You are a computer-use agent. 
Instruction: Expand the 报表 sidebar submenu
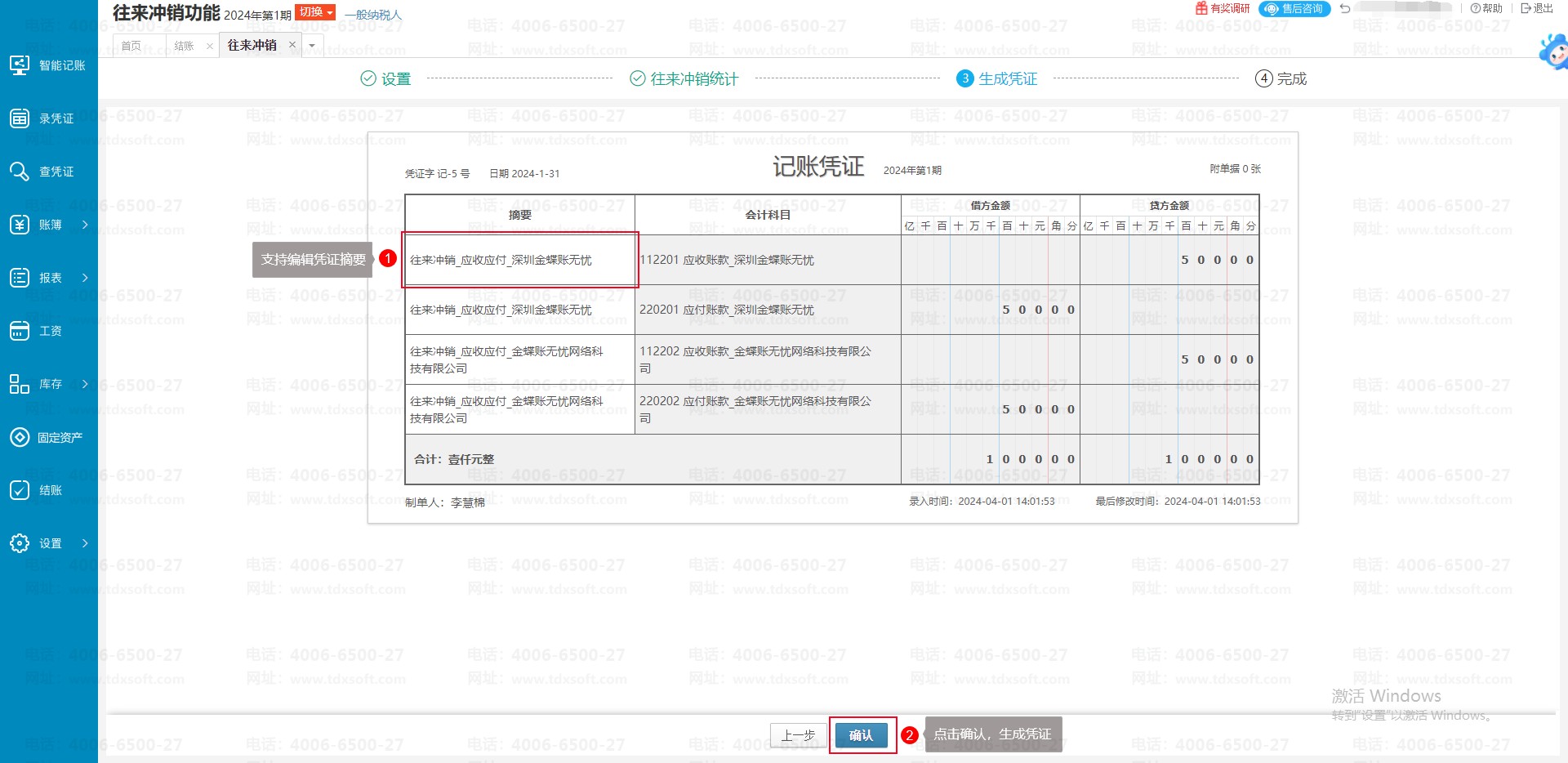[x=84, y=278]
